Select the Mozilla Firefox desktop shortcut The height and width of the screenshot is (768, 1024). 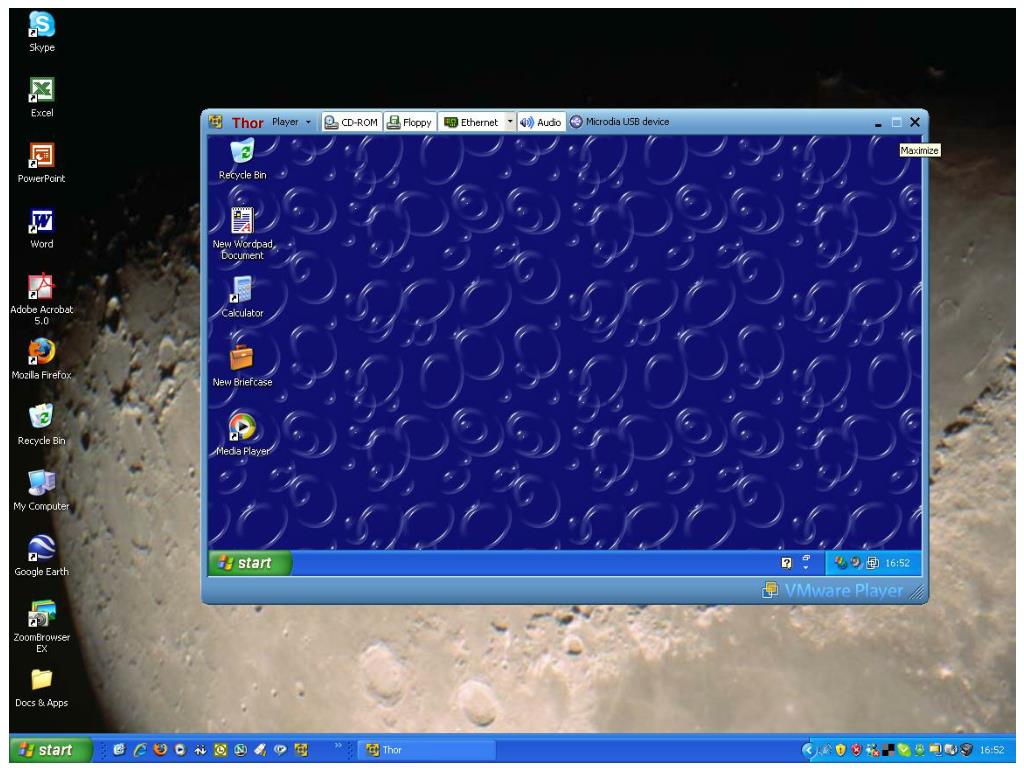[42, 359]
